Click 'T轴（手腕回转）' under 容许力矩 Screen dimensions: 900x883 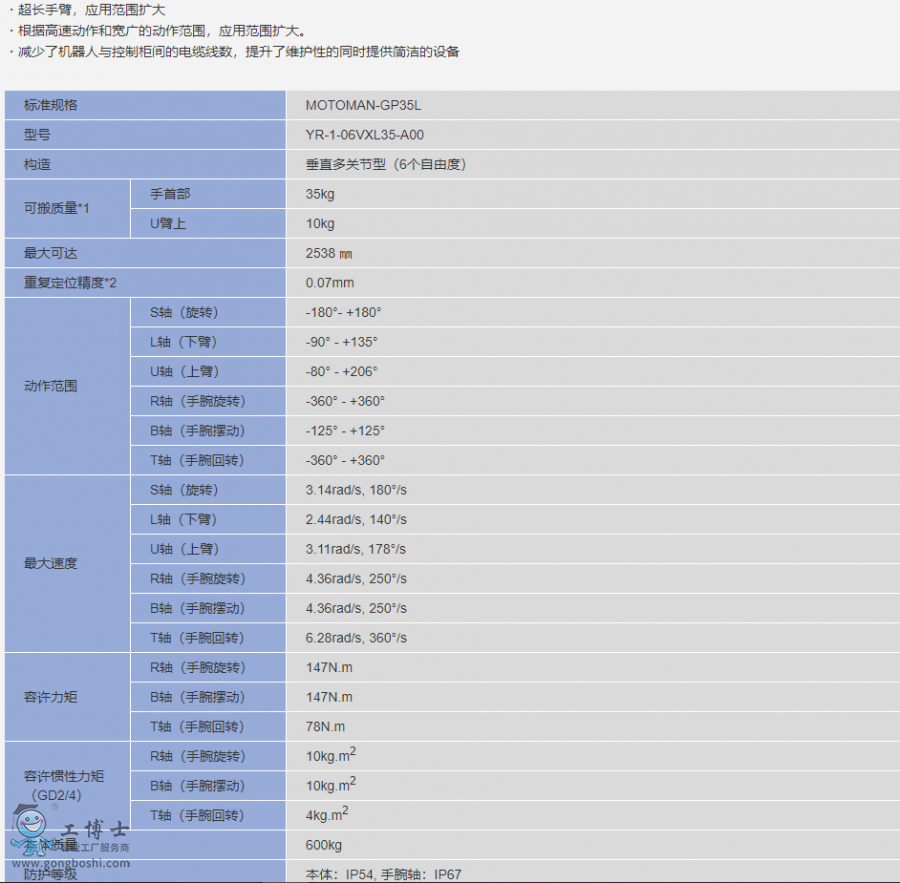pyautogui.click(x=197, y=727)
